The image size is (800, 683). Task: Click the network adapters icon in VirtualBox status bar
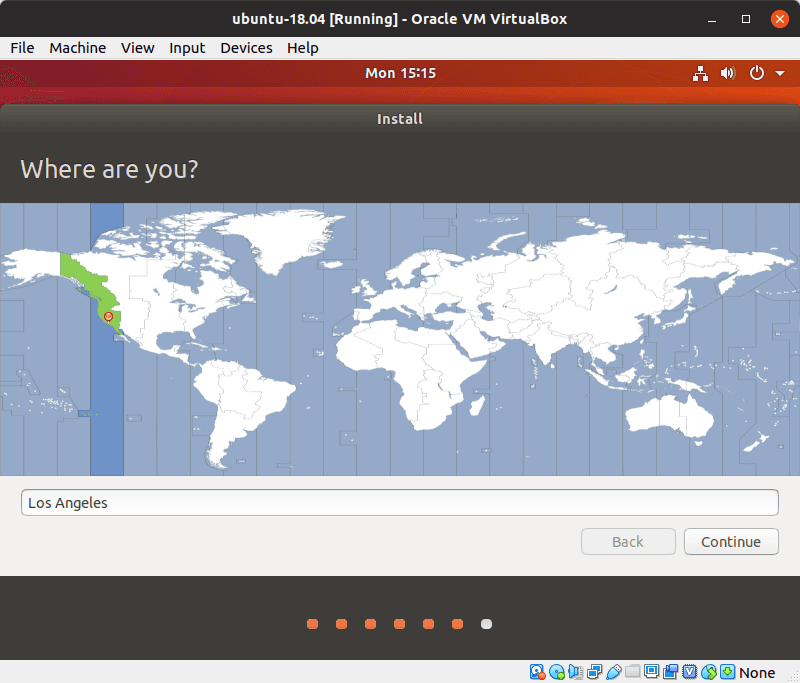coord(594,672)
